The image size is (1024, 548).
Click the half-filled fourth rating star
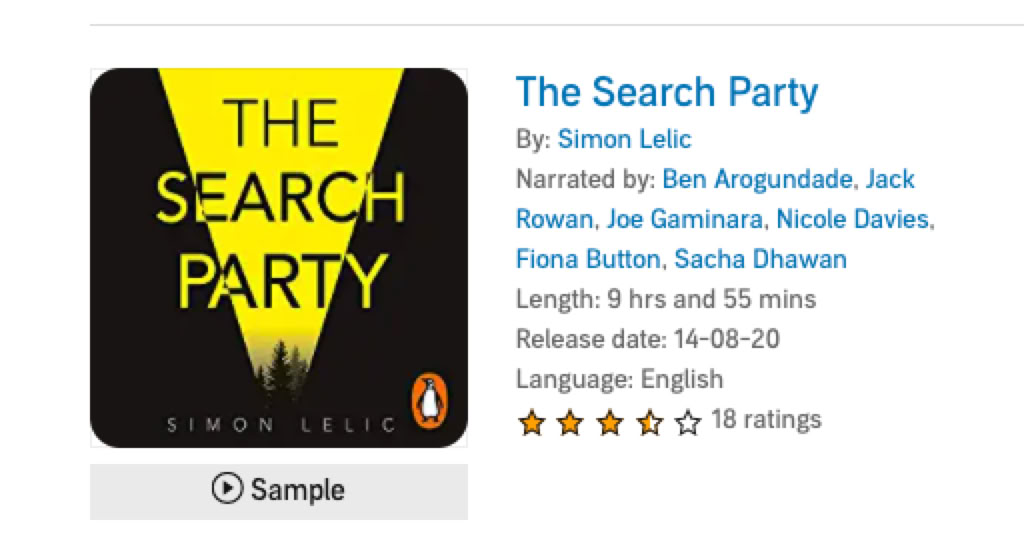point(649,423)
